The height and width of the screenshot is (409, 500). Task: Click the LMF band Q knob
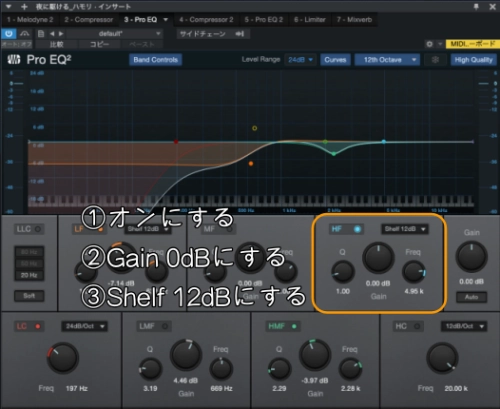(x=150, y=369)
